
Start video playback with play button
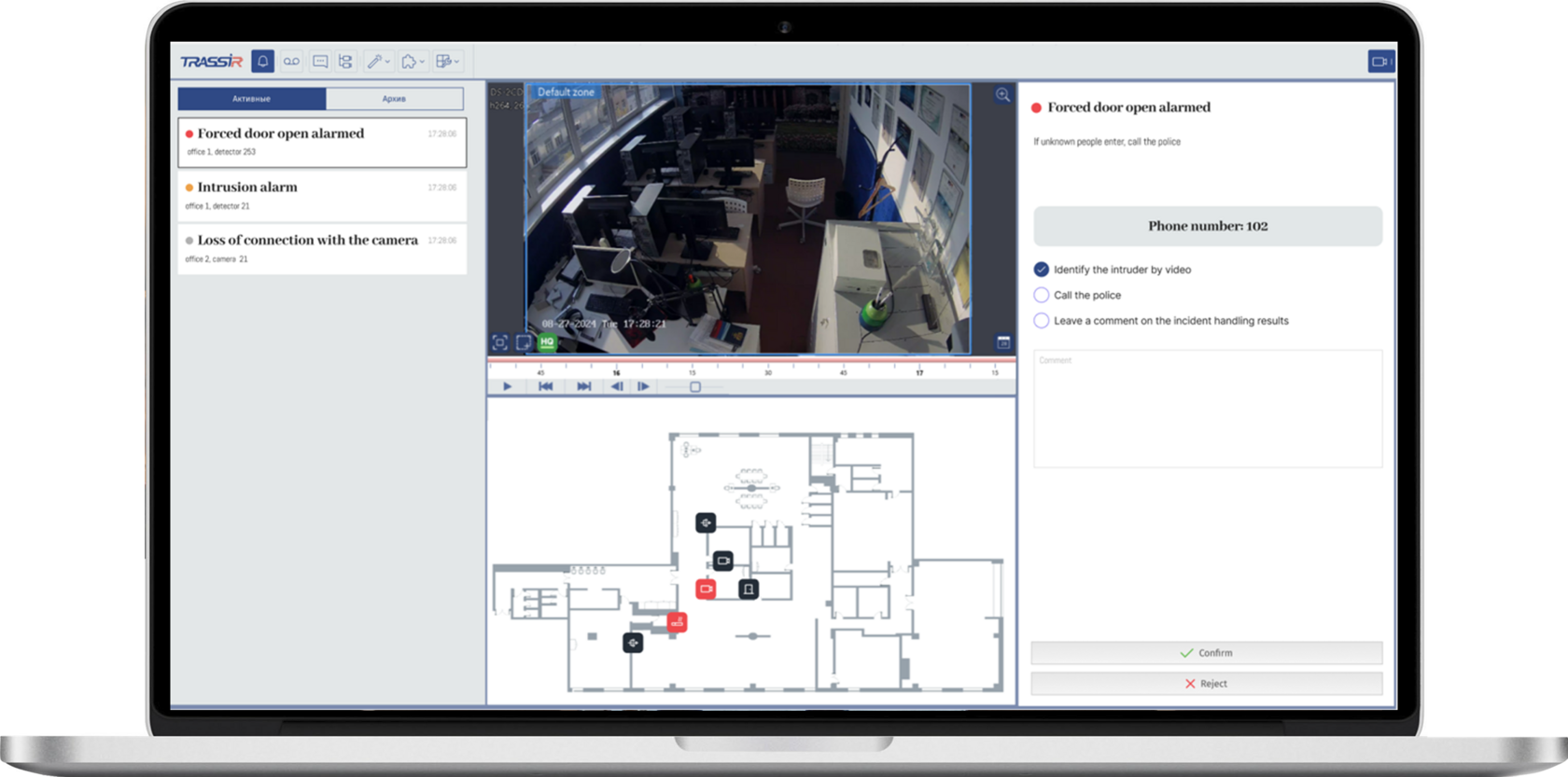pyautogui.click(x=507, y=386)
